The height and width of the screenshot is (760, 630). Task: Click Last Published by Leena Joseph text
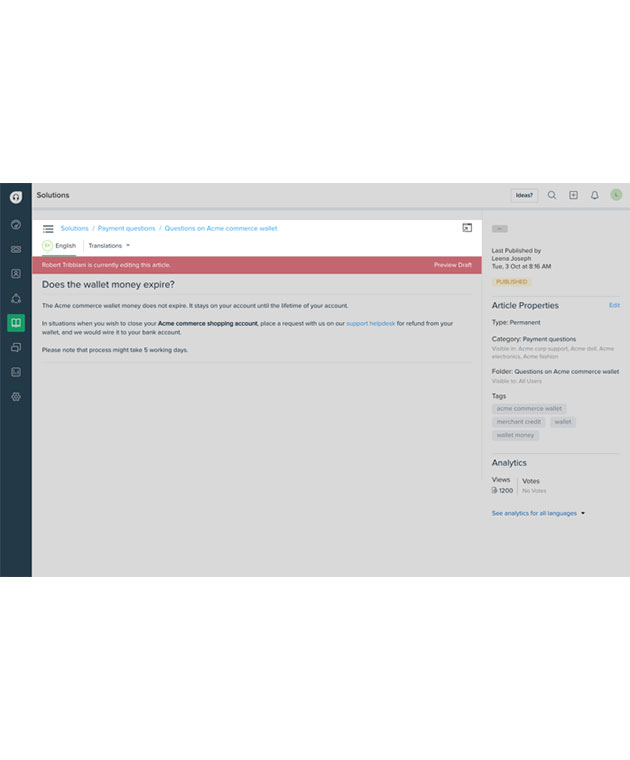(516, 254)
